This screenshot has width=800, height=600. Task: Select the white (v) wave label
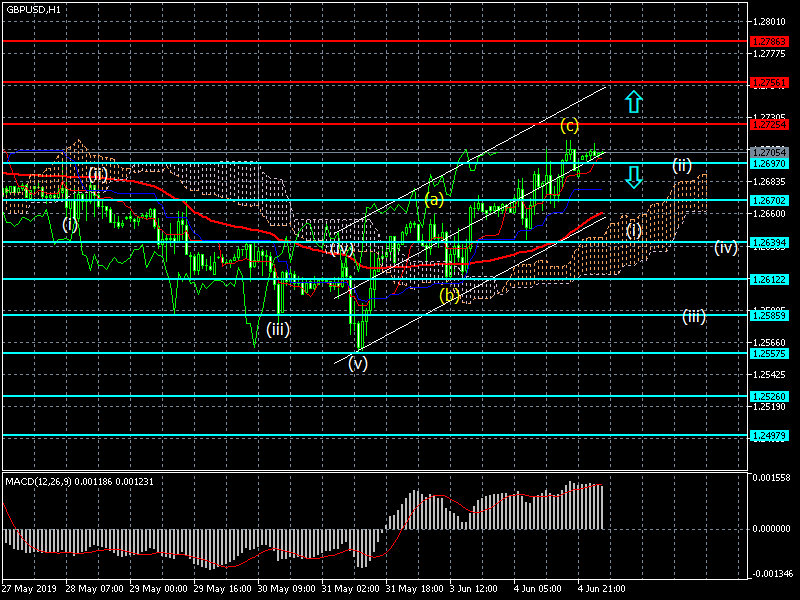tap(358, 363)
